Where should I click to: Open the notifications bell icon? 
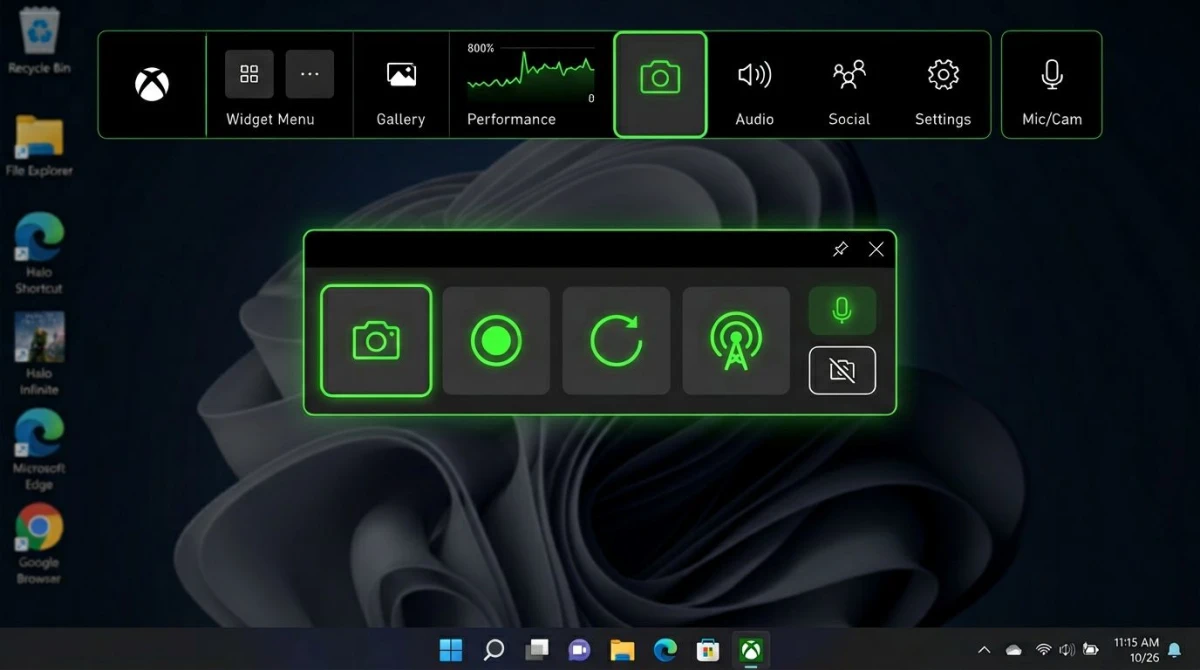(1174, 650)
